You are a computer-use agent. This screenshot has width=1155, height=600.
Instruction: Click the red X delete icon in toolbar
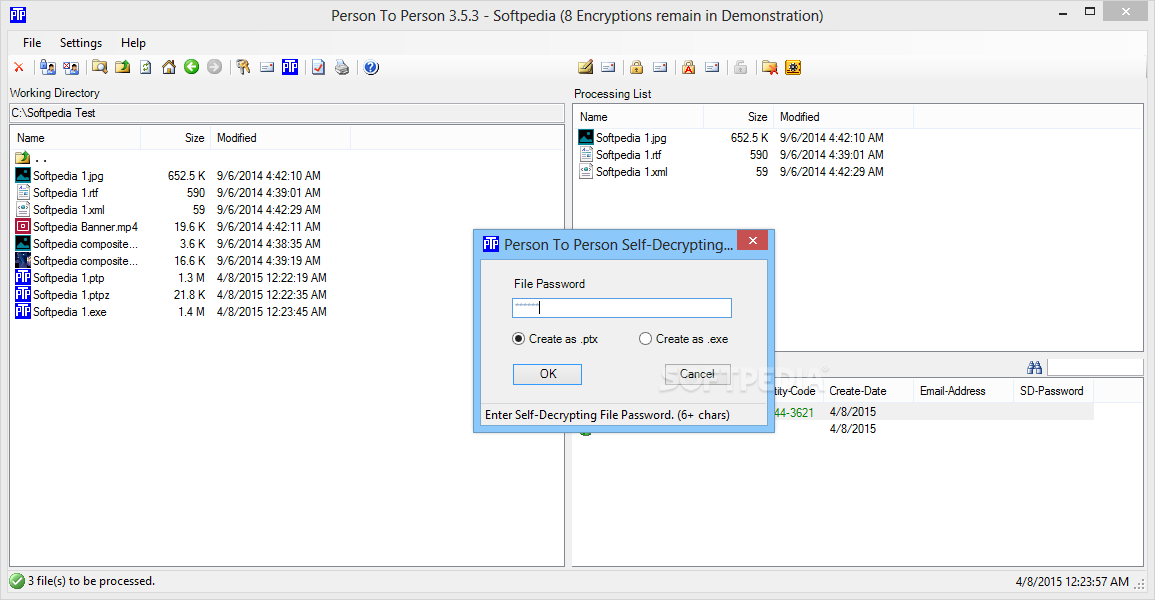[19, 68]
